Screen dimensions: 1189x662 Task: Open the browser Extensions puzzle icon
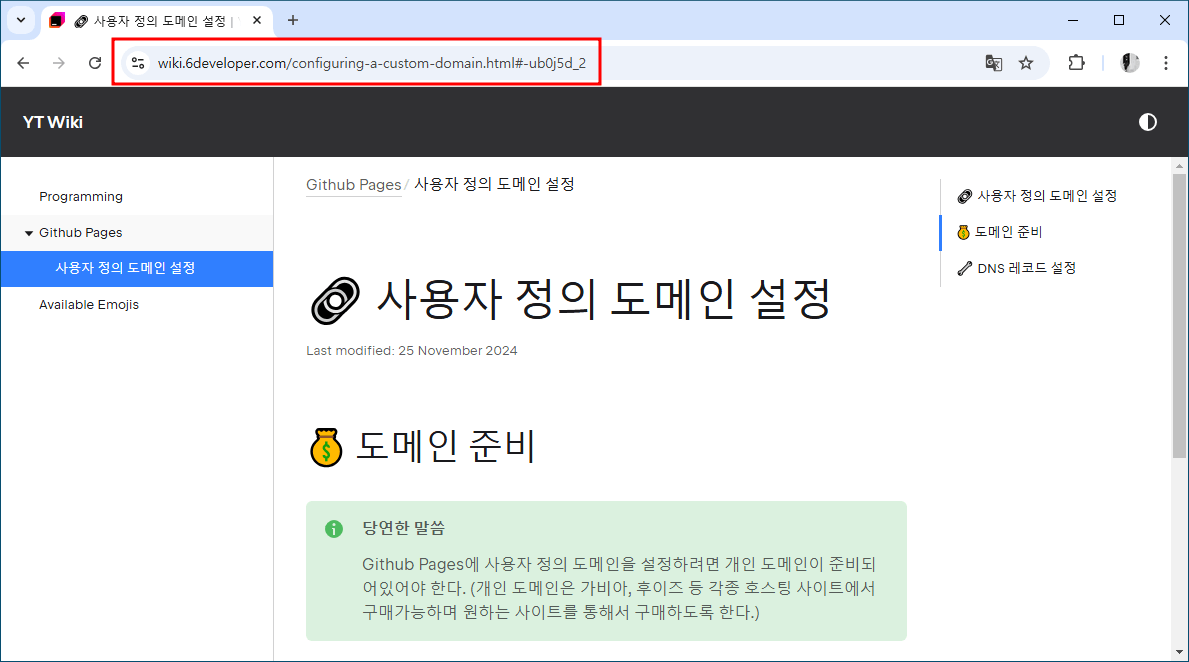pos(1076,63)
